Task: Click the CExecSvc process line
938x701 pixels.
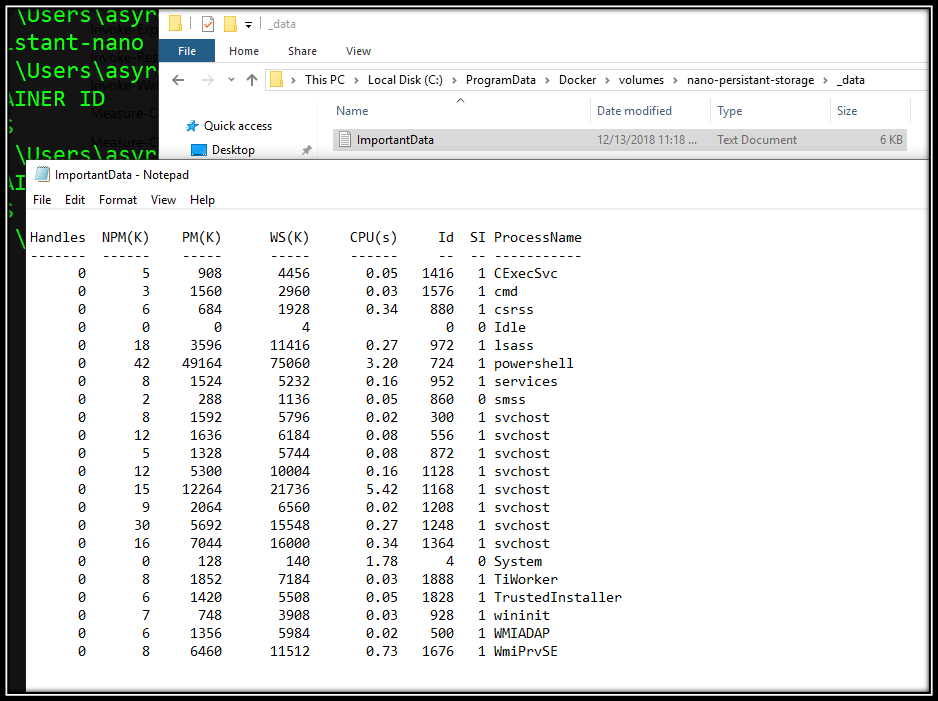Action: pyautogui.click(x=318, y=273)
